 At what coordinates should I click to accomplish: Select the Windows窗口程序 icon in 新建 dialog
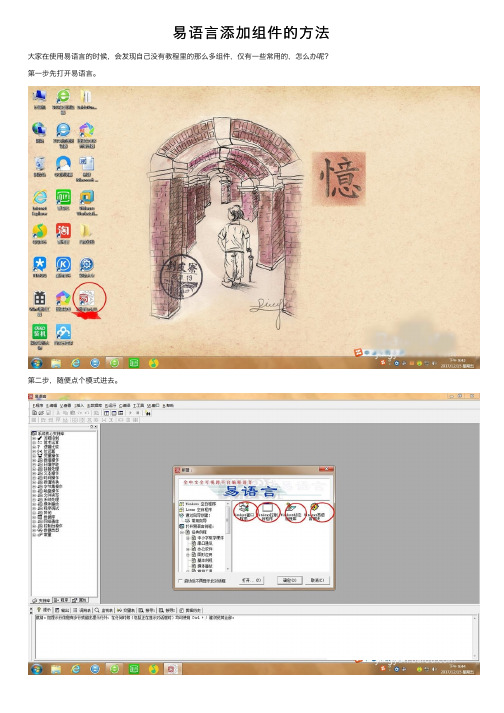click(243, 512)
